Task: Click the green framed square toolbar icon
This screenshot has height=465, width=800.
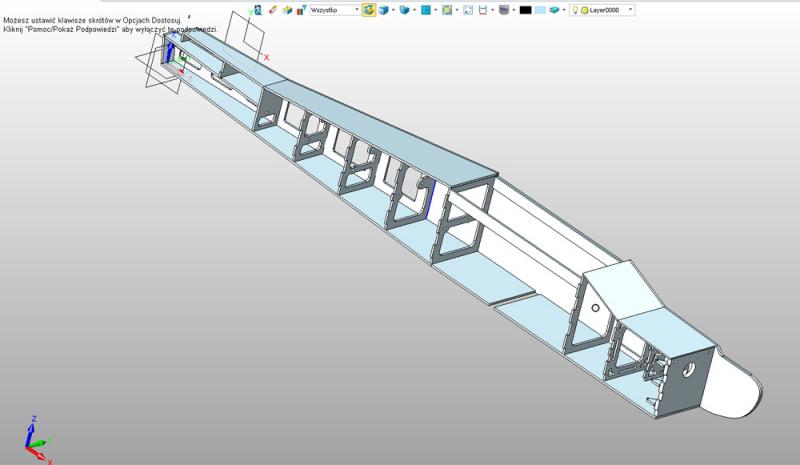Action: pos(445,9)
